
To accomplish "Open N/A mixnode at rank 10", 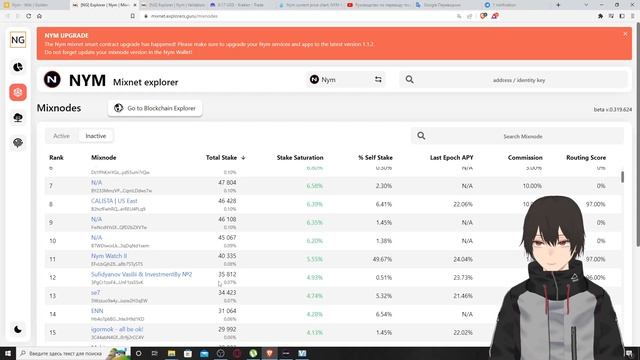I will click(x=96, y=238).
